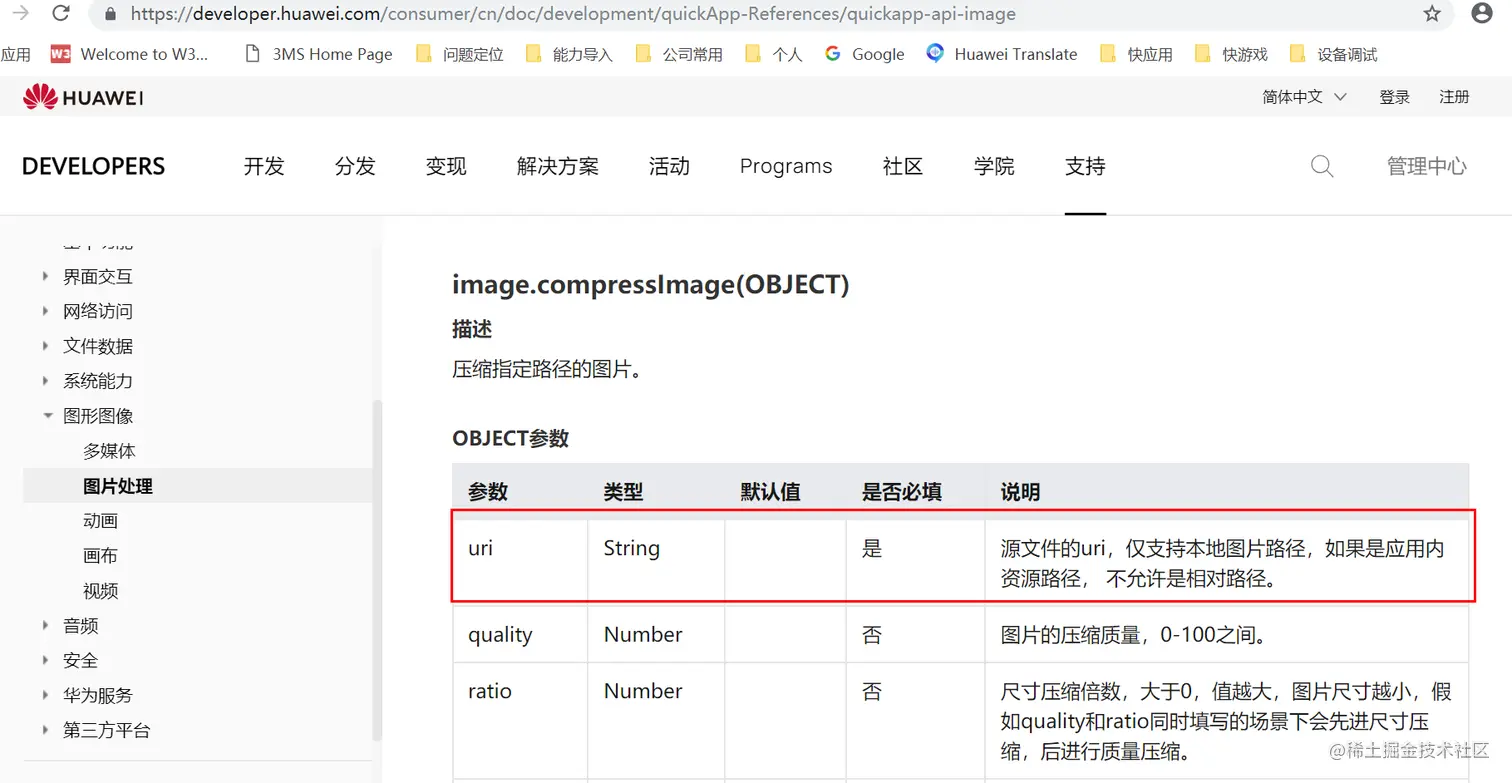Open 3MS Home Page bookmark
Image resolution: width=1512 pixels, height=783 pixels.
[x=319, y=54]
